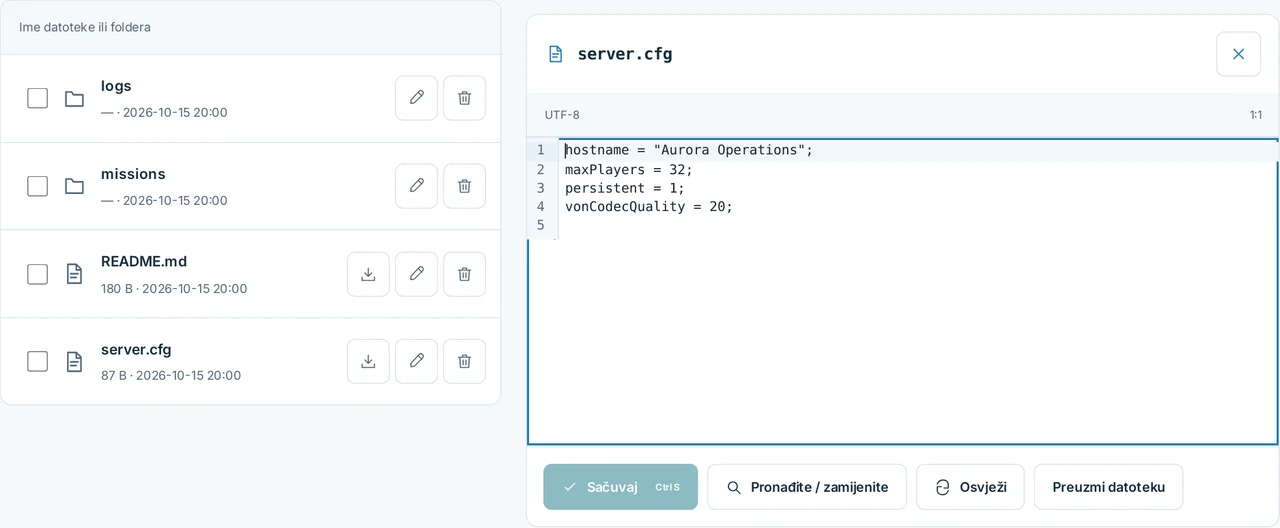This screenshot has width=1280, height=528.
Task: Edit README.md with the pencil icon
Action: click(416, 274)
